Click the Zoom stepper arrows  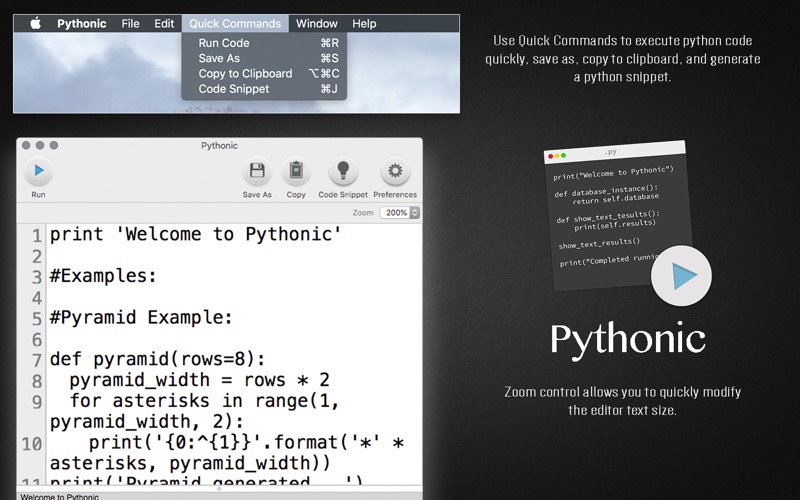click(x=415, y=213)
